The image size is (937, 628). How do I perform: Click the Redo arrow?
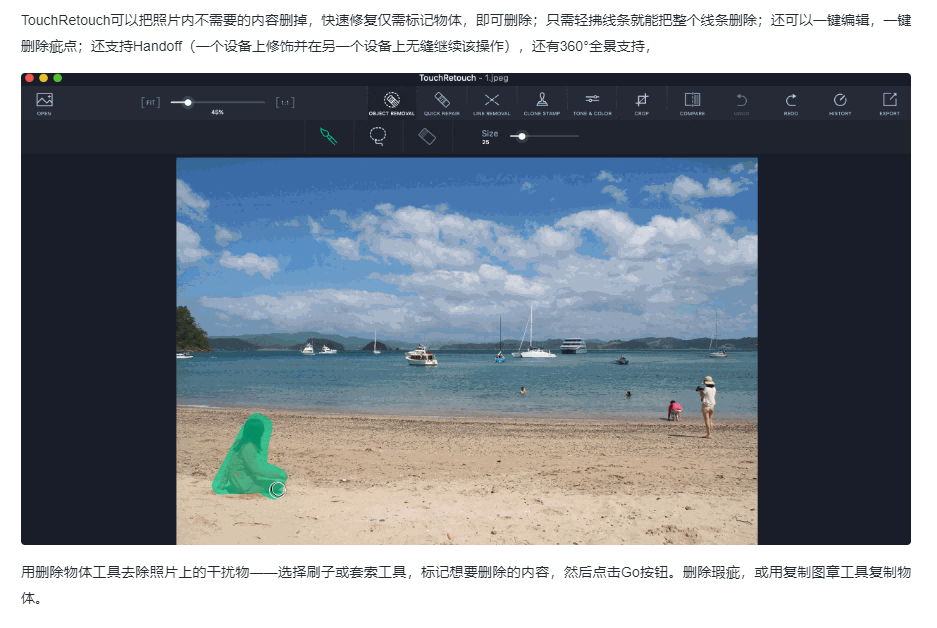pyautogui.click(x=791, y=103)
